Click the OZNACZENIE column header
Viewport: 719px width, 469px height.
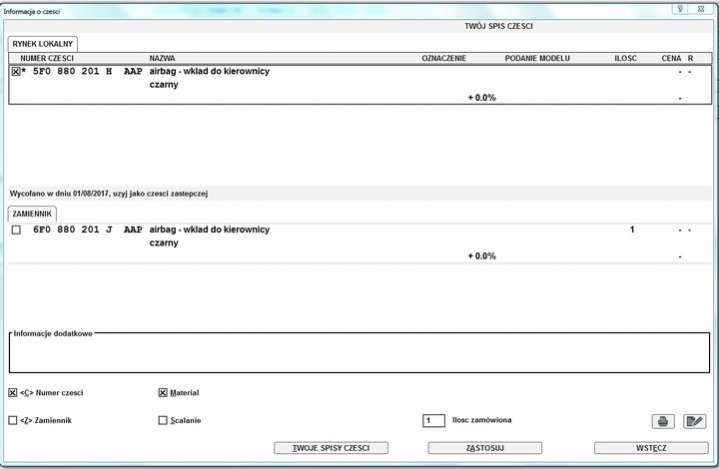[444, 58]
